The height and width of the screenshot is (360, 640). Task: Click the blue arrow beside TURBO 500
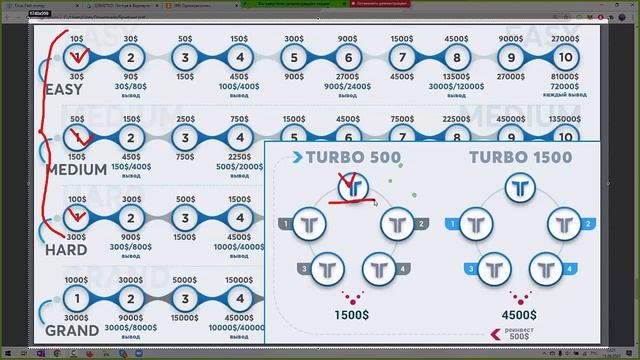(297, 157)
